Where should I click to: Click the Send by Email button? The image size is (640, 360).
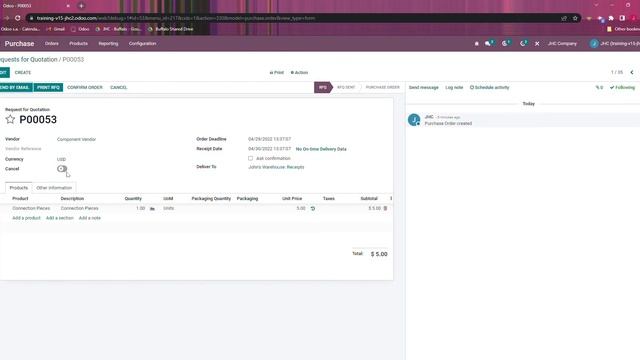click(x=16, y=87)
